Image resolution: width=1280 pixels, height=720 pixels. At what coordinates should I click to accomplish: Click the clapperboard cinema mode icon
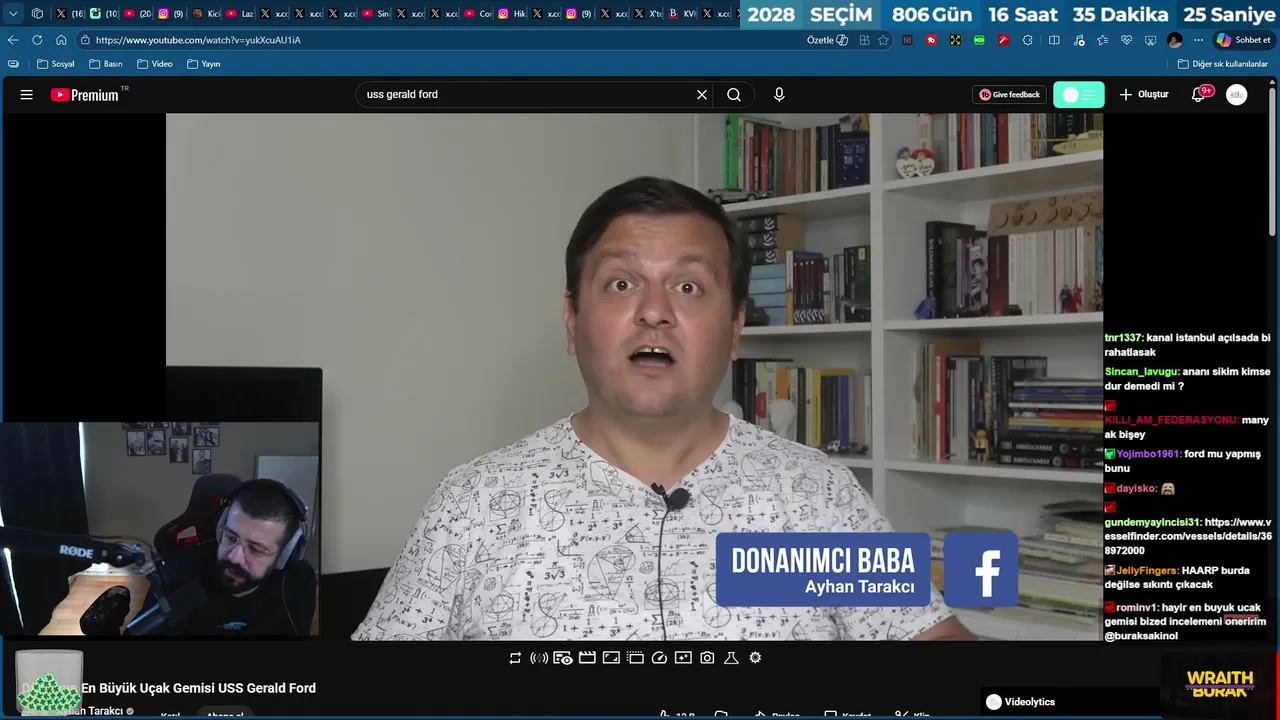point(587,658)
